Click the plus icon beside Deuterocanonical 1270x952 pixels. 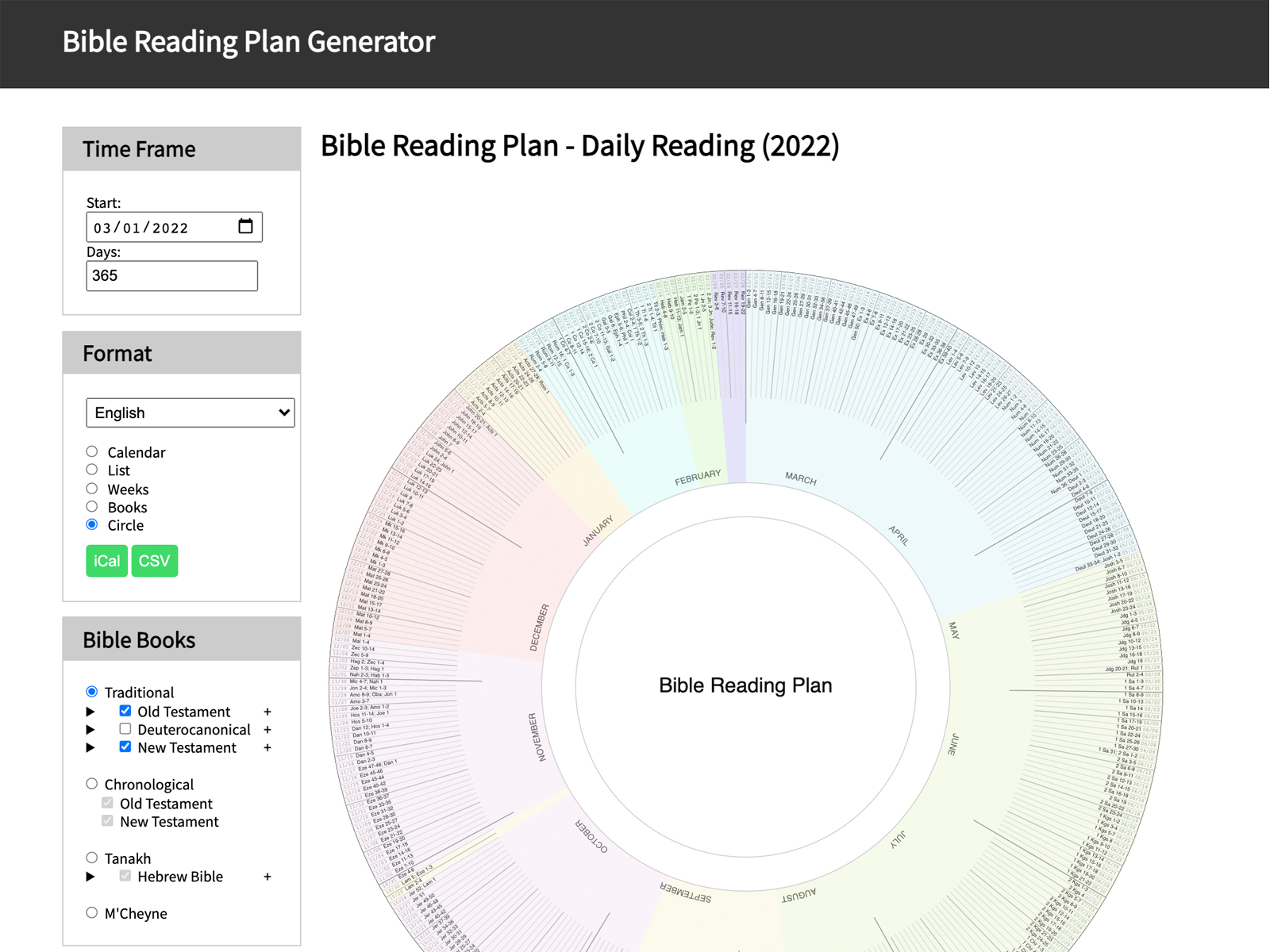(x=267, y=730)
